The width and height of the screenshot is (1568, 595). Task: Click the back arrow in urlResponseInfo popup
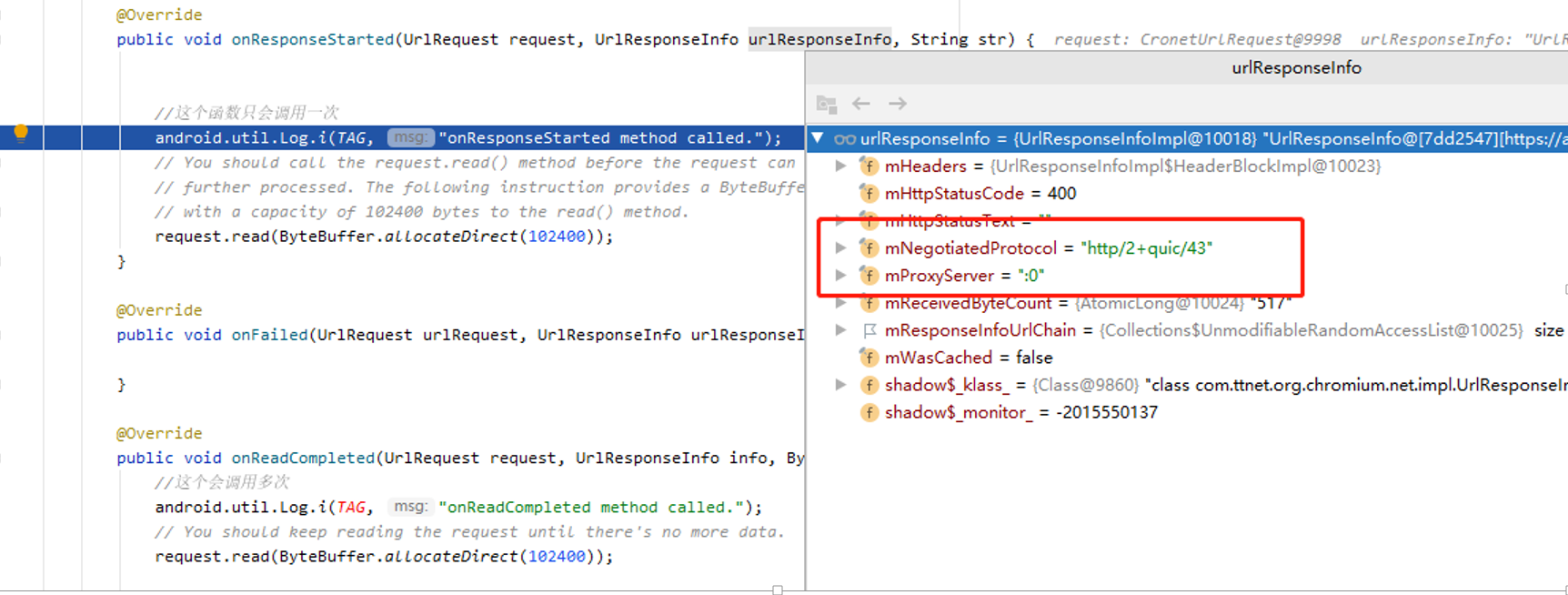[861, 104]
